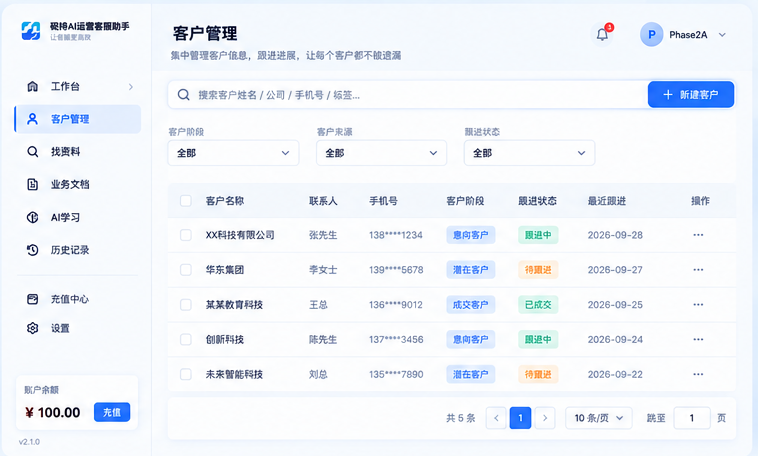Check the box for XX科技有限公司

(186, 235)
